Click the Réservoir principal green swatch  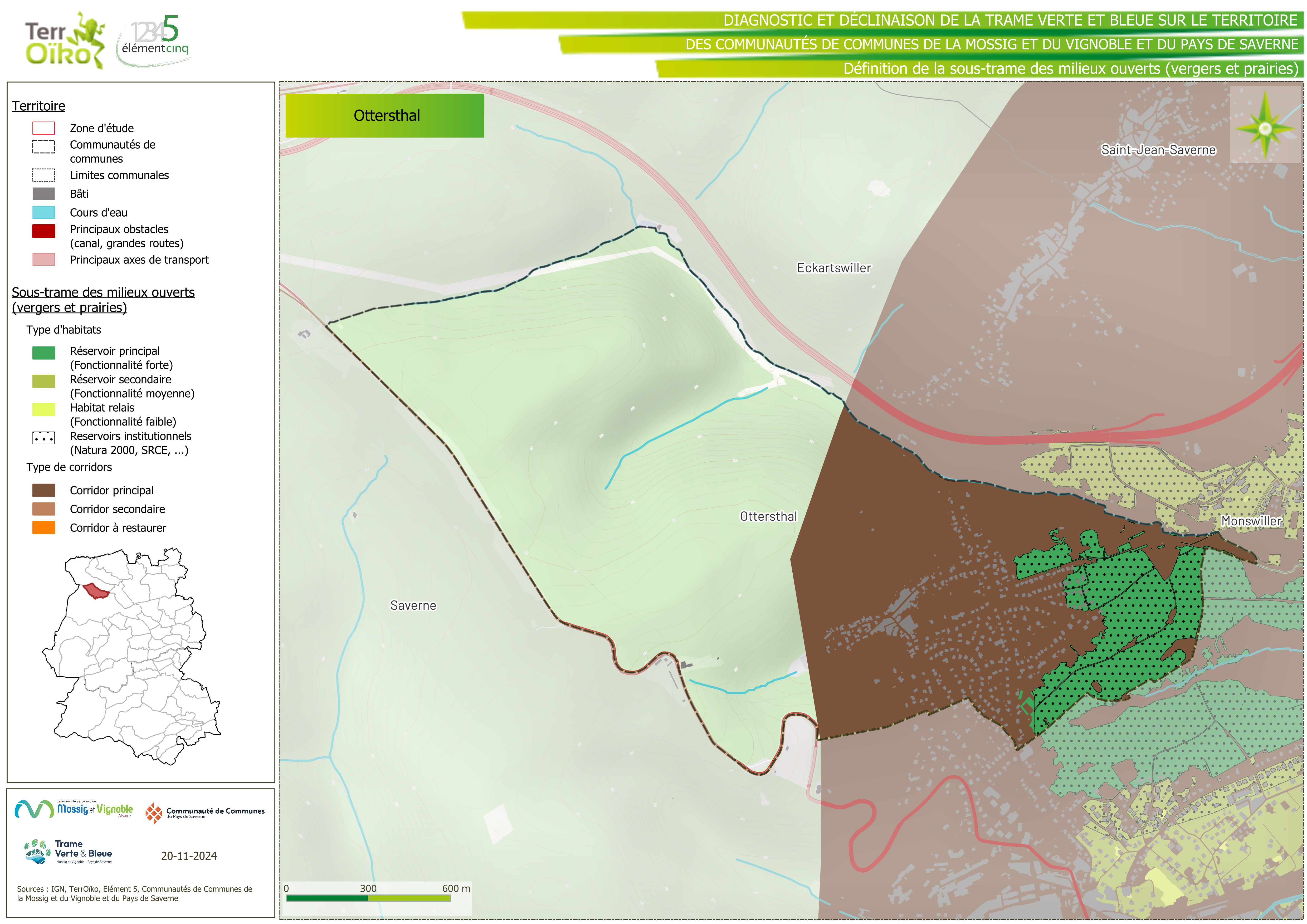(x=44, y=353)
